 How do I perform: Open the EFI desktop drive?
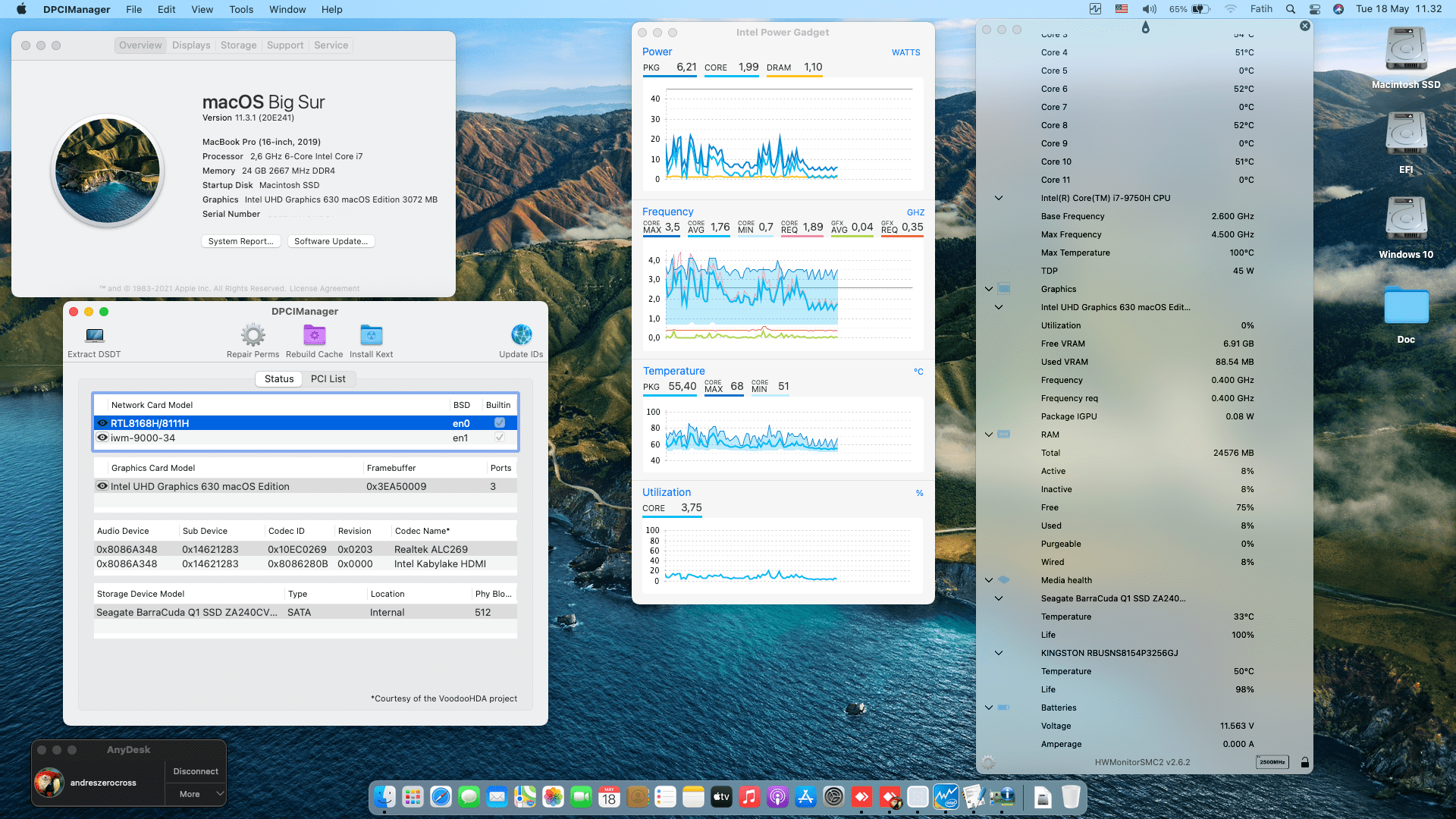click(x=1406, y=143)
